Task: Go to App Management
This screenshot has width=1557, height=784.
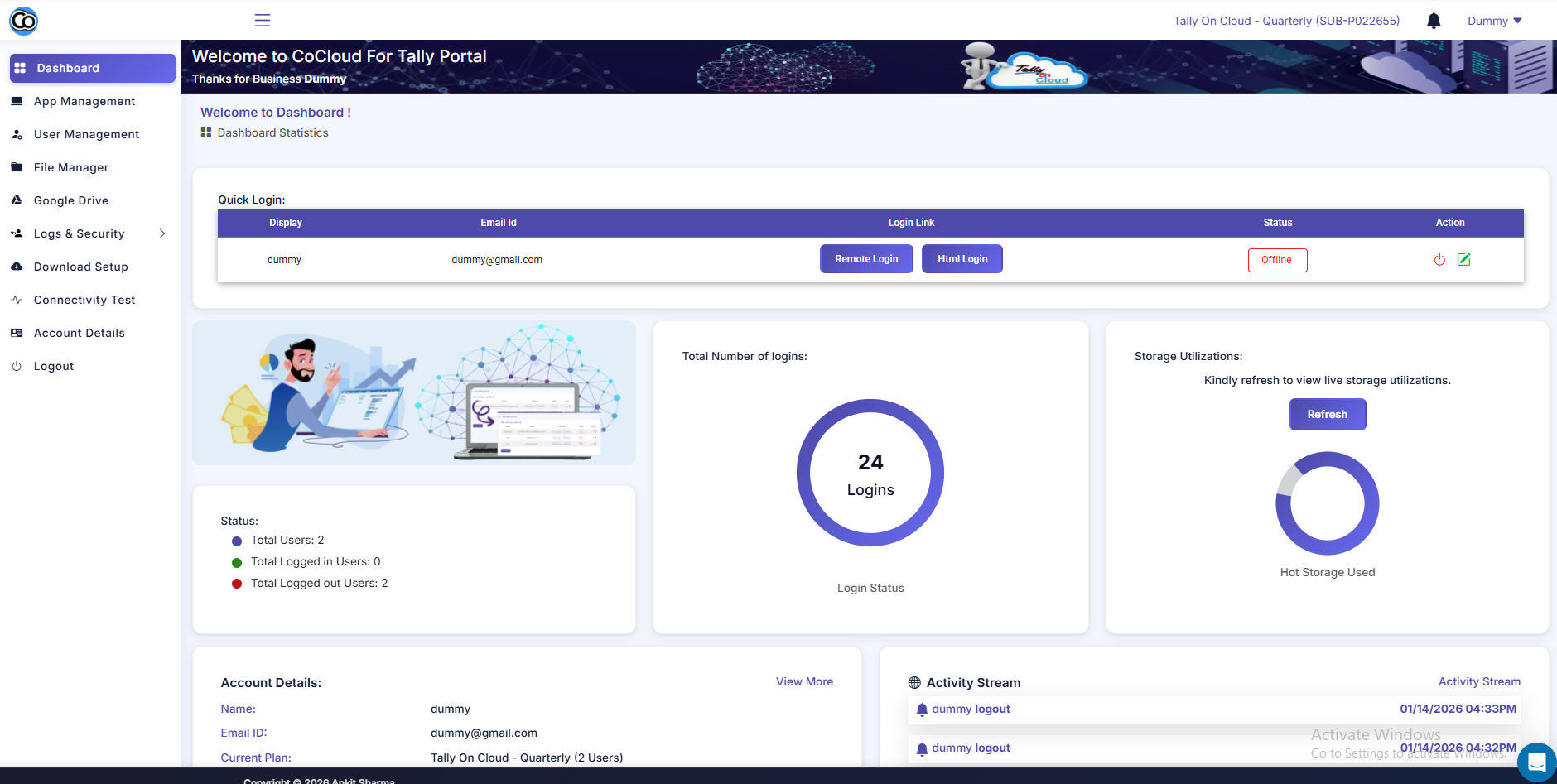Action: [84, 101]
